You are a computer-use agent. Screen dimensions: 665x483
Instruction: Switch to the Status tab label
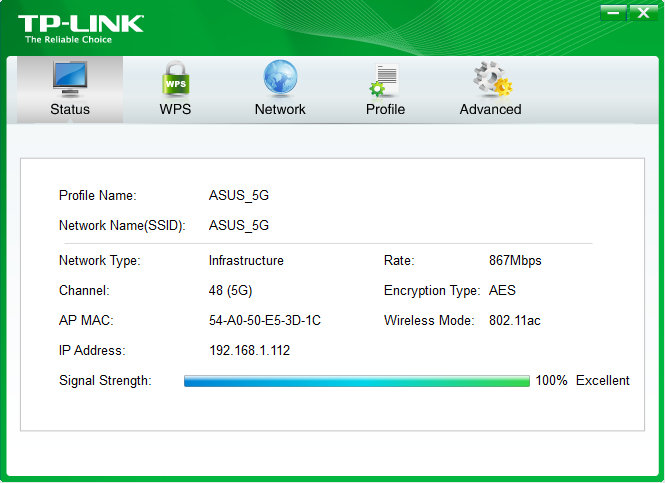70,109
